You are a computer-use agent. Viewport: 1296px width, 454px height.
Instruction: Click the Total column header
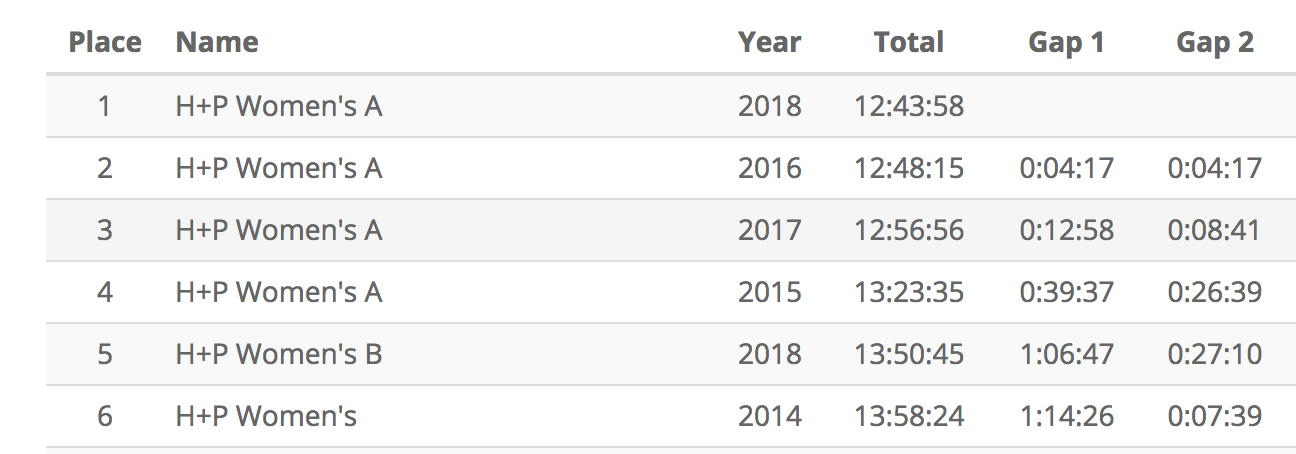coord(908,42)
